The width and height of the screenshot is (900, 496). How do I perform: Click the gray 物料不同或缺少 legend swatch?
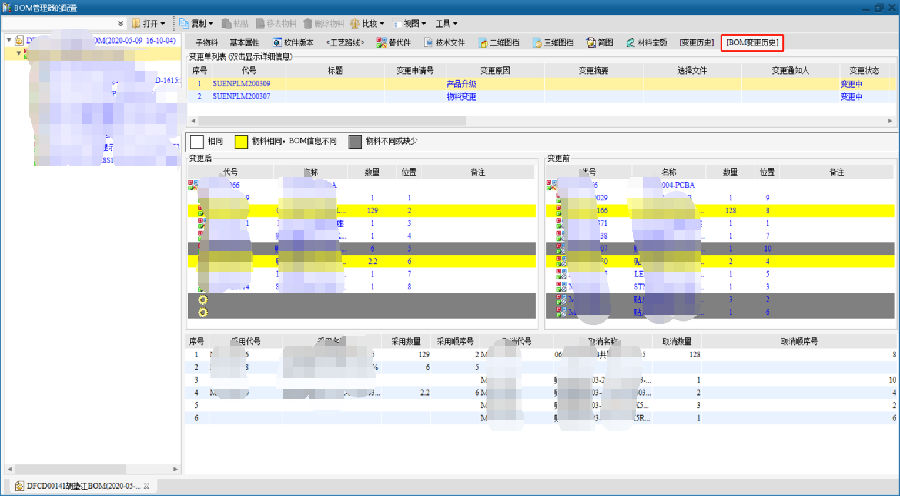(355, 142)
